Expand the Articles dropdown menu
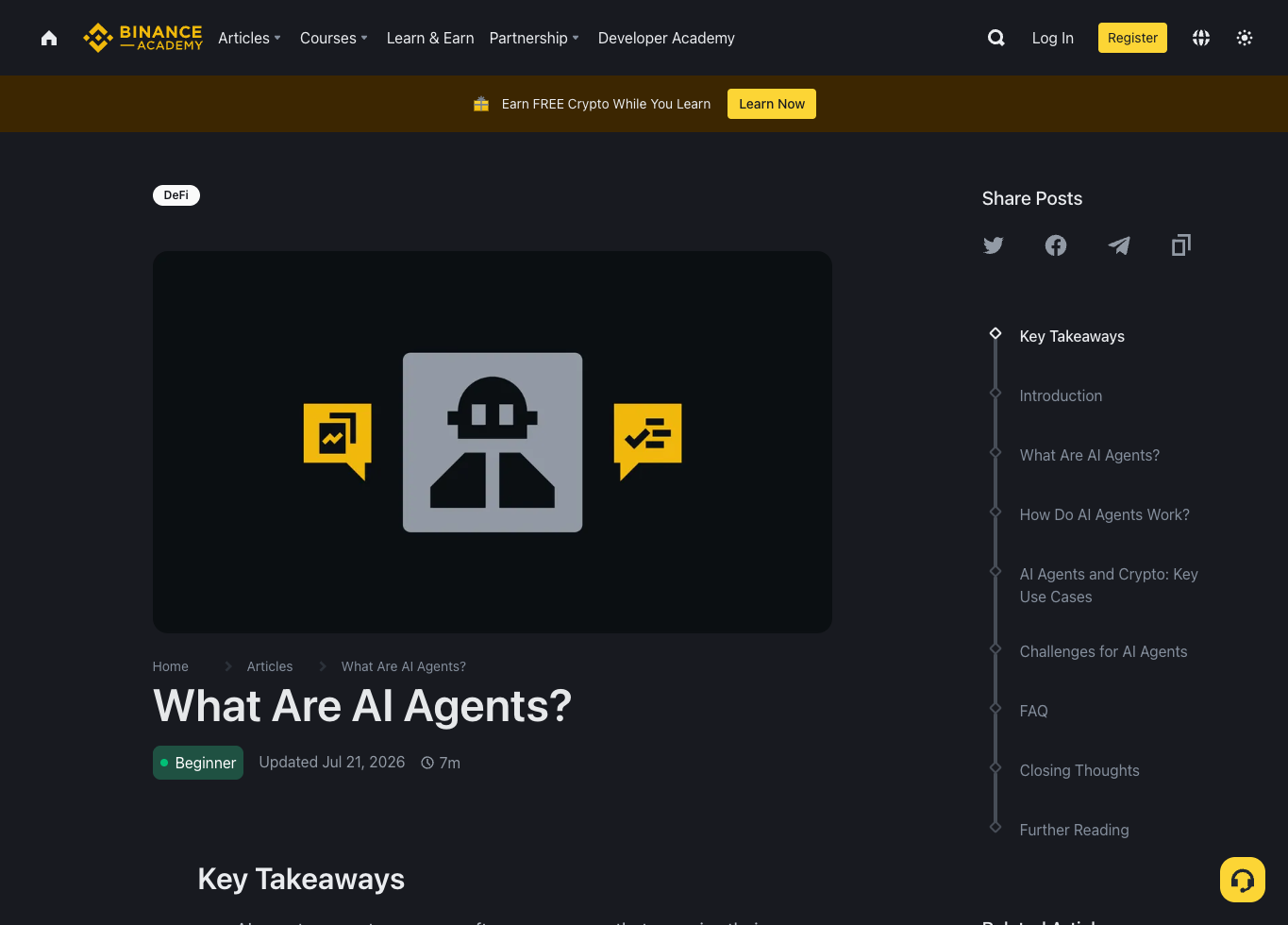This screenshot has height=925, width=1288. point(250,38)
